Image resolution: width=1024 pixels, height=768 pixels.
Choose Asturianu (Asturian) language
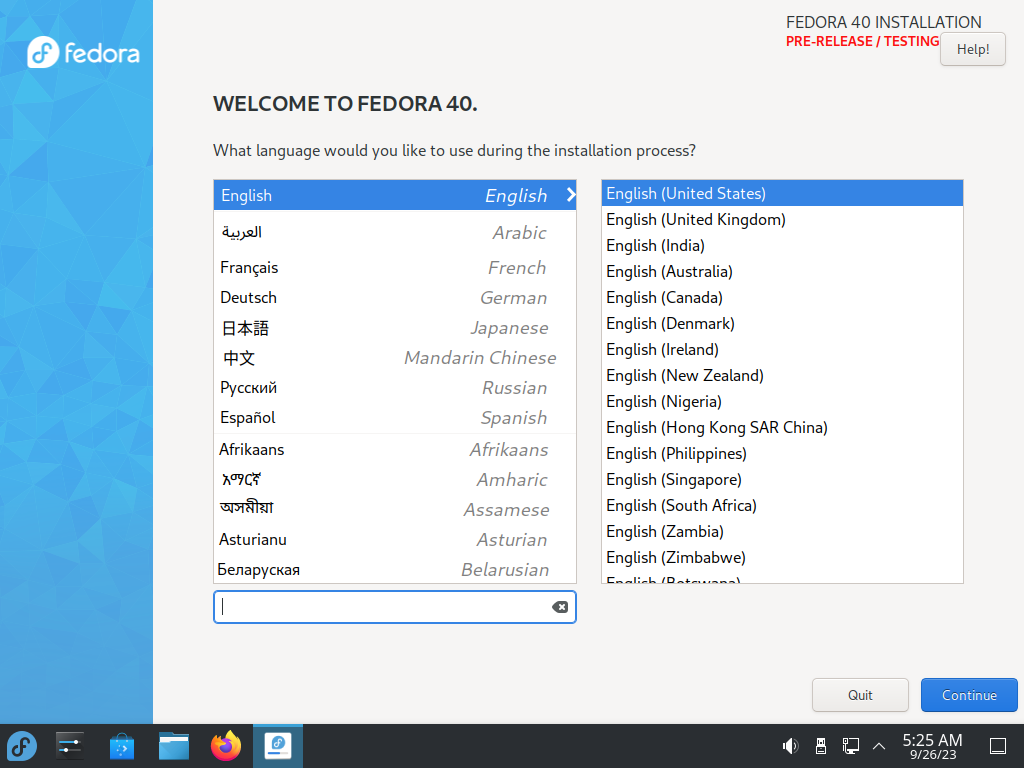coord(394,539)
